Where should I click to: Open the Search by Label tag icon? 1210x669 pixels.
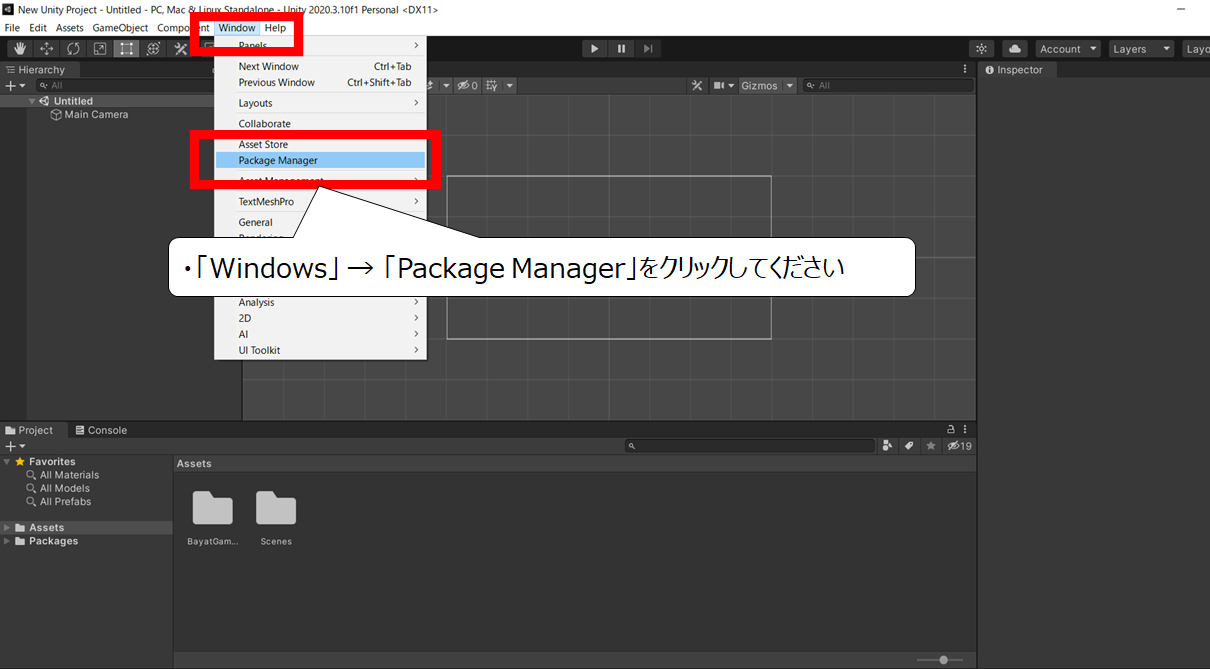pyautogui.click(x=909, y=446)
